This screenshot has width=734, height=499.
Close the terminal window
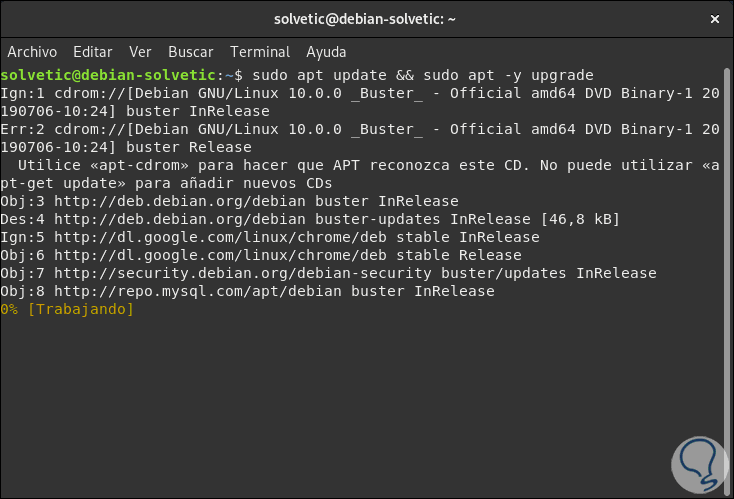point(714,19)
